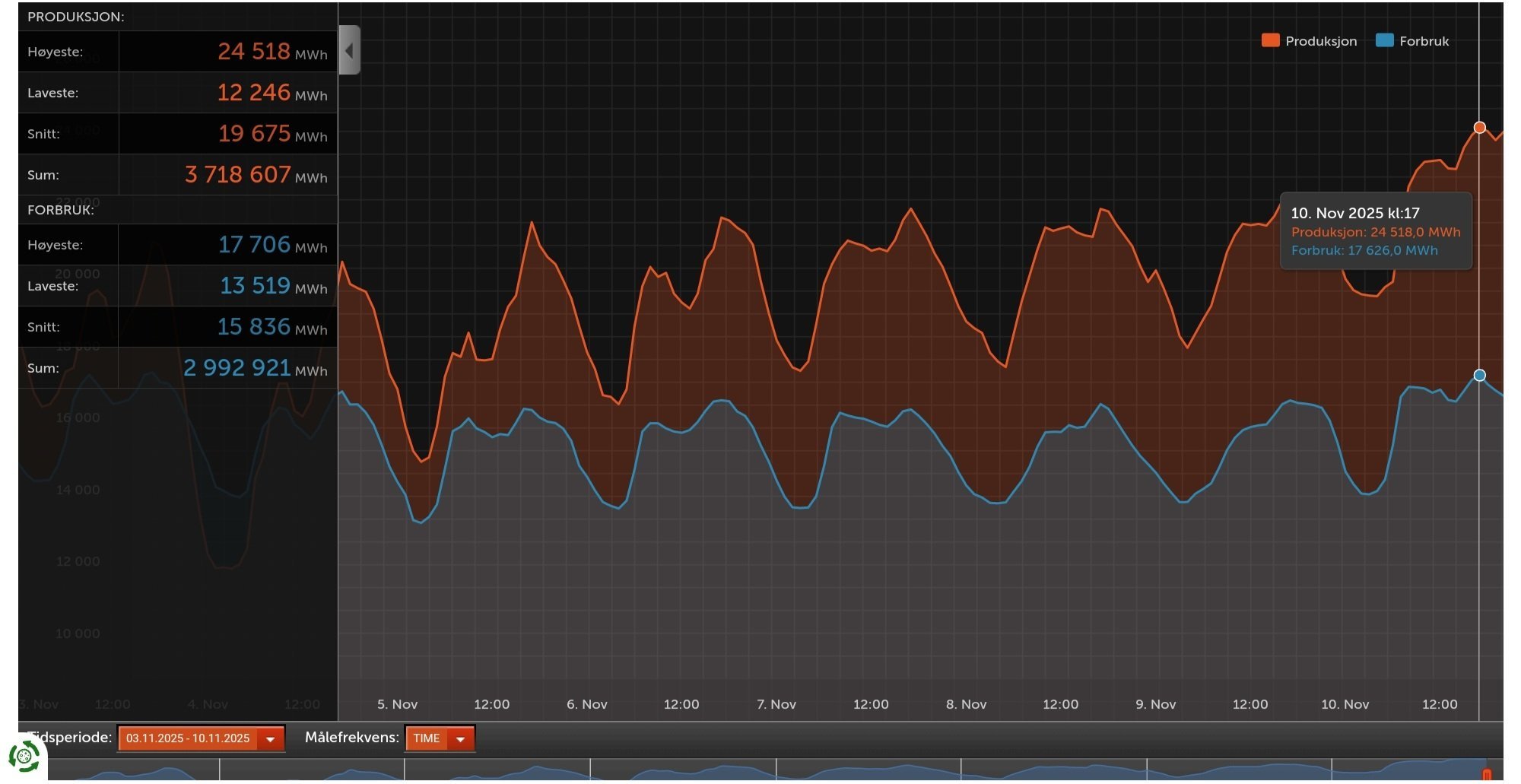Open the Målefrekvens TIME dropdown

point(440,738)
